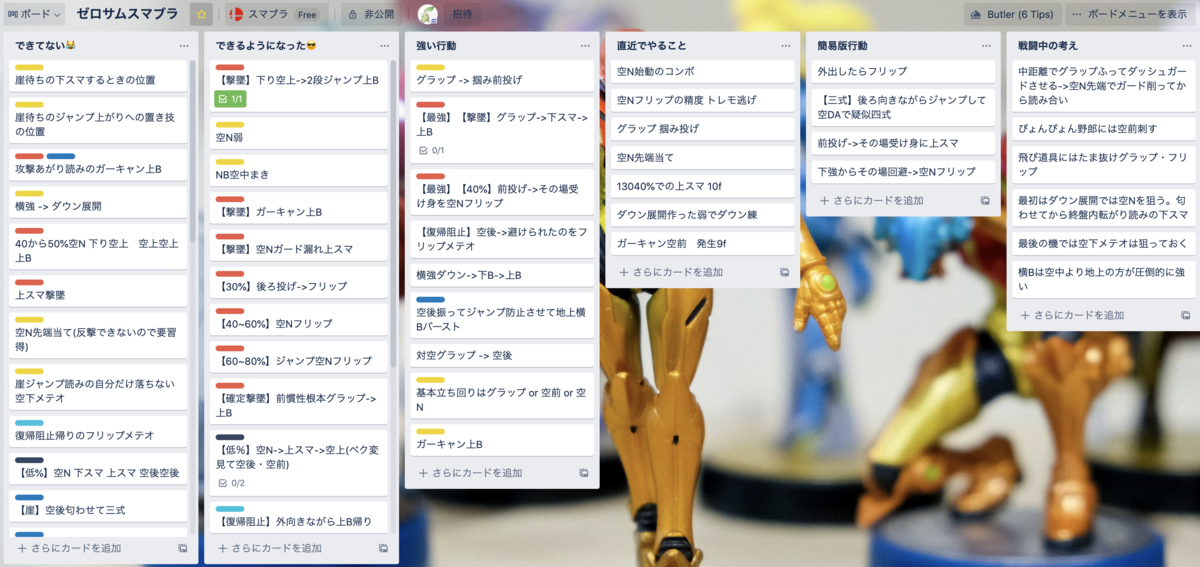Screen dimensions: 1200x567
Task: Click scrollbar of できてない list
Action: coord(193,150)
